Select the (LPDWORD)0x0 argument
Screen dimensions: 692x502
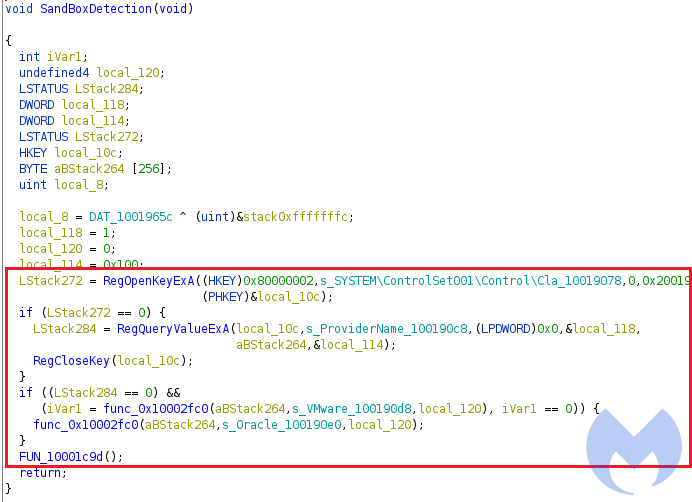click(517, 329)
